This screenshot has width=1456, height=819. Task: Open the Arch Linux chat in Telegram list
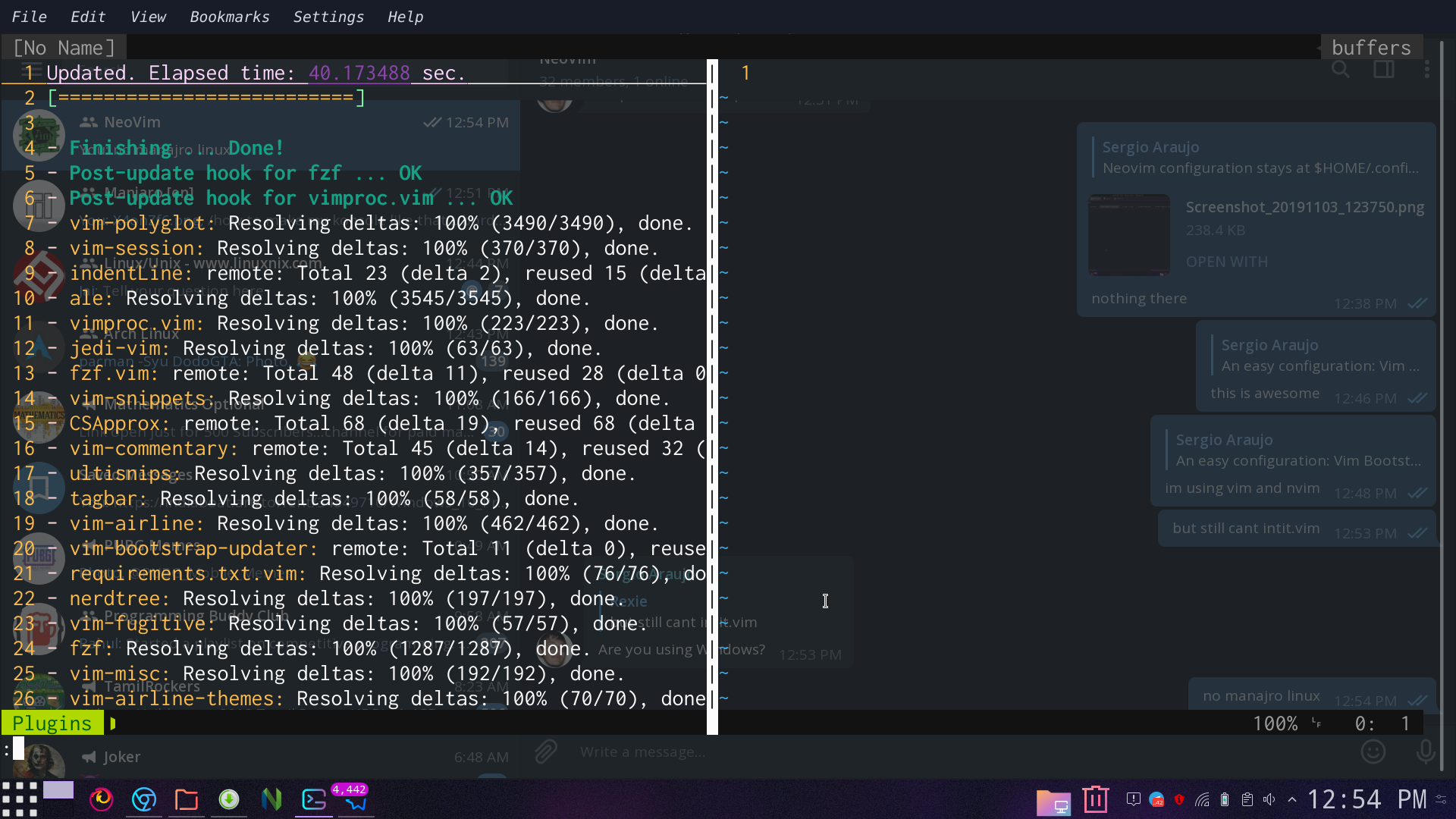pos(260,346)
